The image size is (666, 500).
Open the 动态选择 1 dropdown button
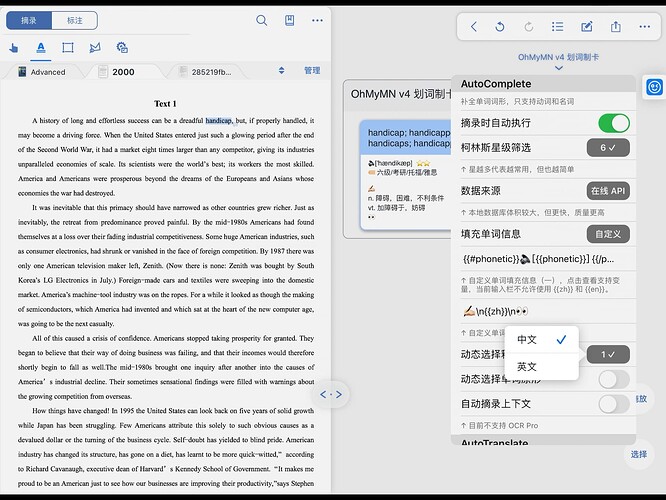608,354
